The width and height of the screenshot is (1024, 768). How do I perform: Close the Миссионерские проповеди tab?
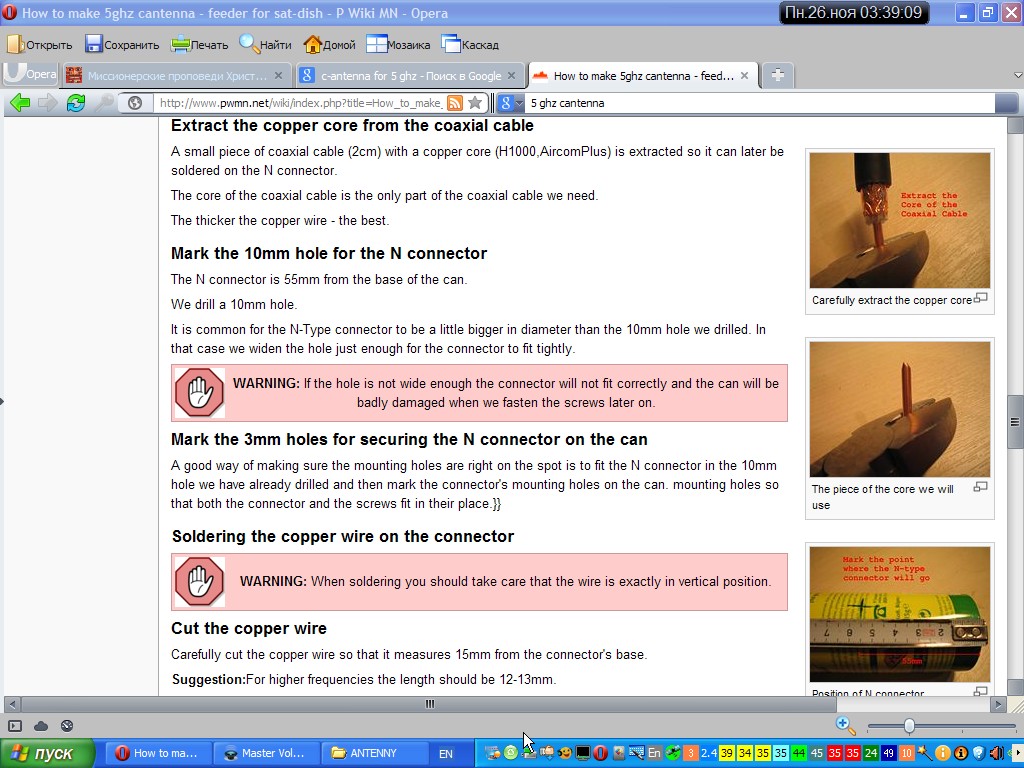[278, 76]
